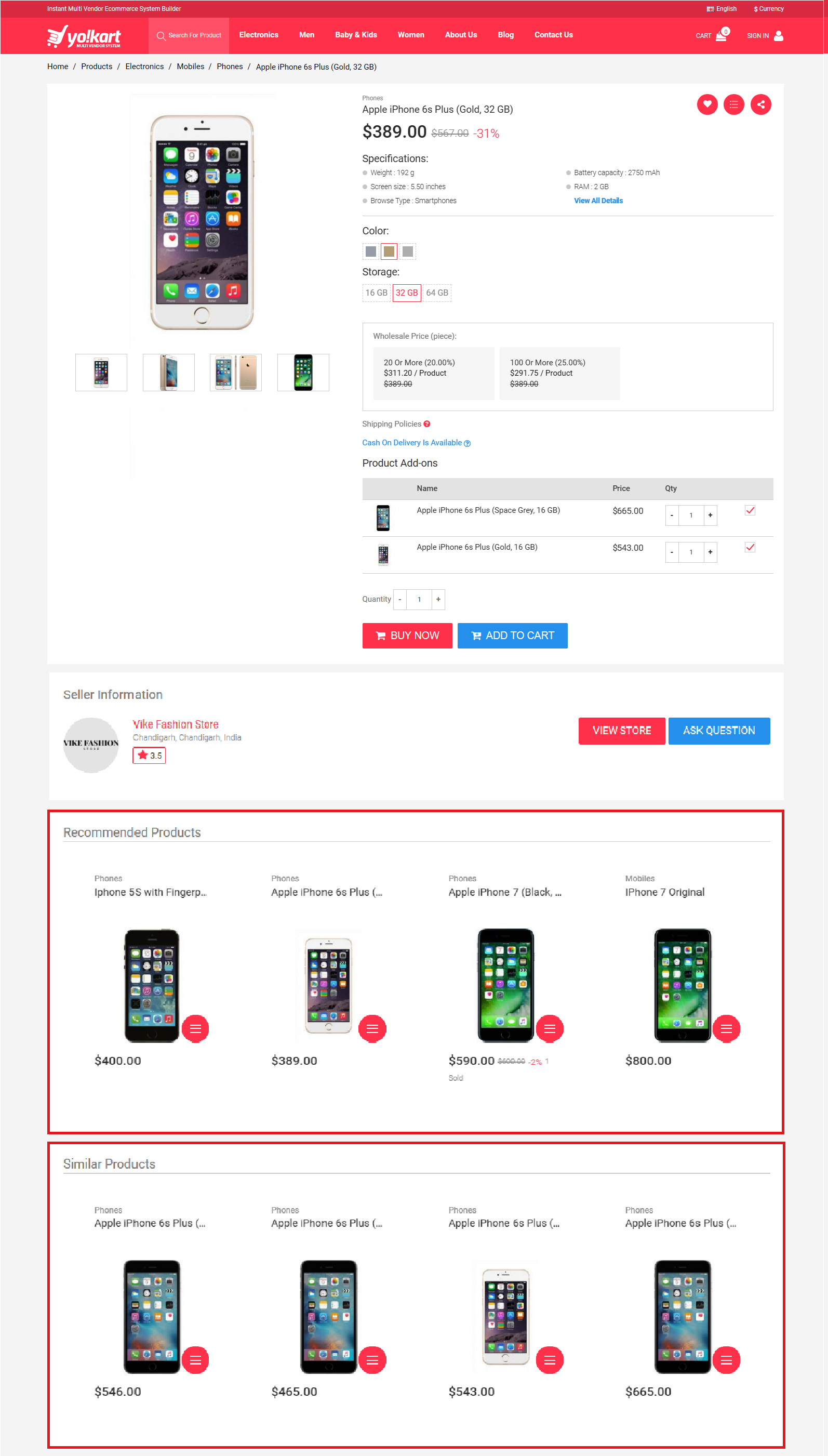The width and height of the screenshot is (828, 1456).
Task: Click the share icon near product title
Action: 760,104
